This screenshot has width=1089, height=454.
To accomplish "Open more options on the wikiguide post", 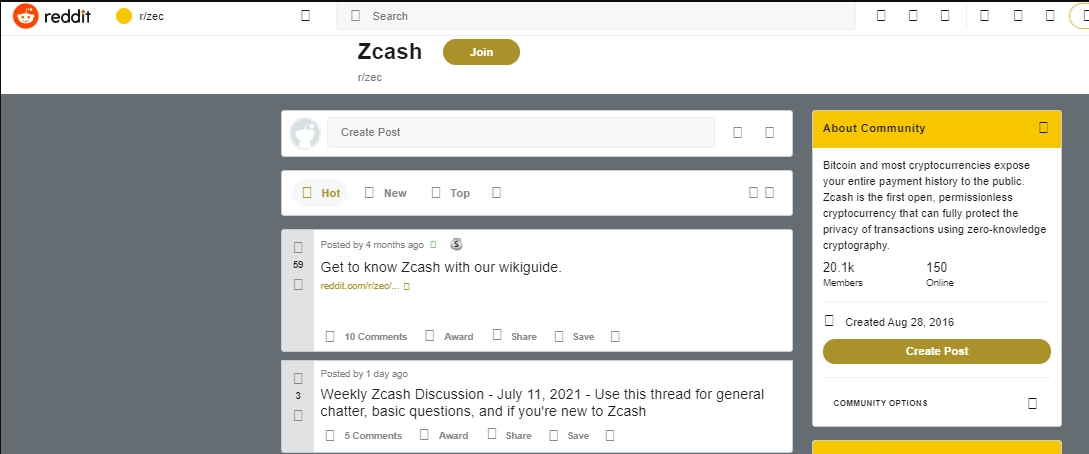I will pyautogui.click(x=614, y=337).
